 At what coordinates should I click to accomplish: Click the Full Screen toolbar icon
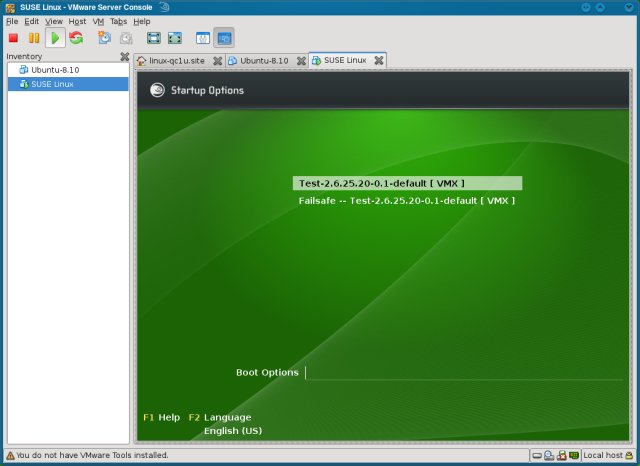coord(154,38)
